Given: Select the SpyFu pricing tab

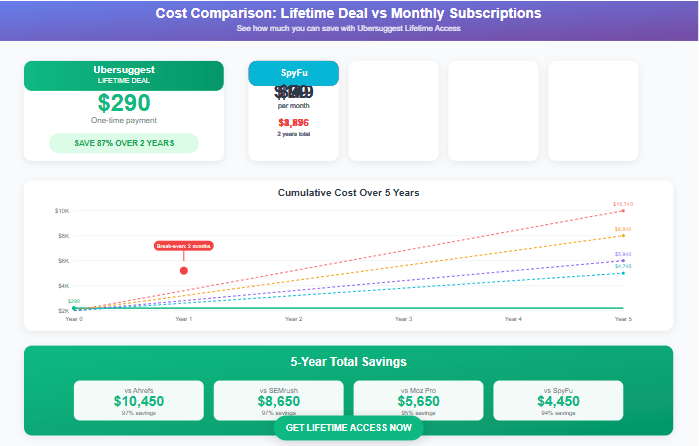Looking at the screenshot, I should click(x=294, y=73).
